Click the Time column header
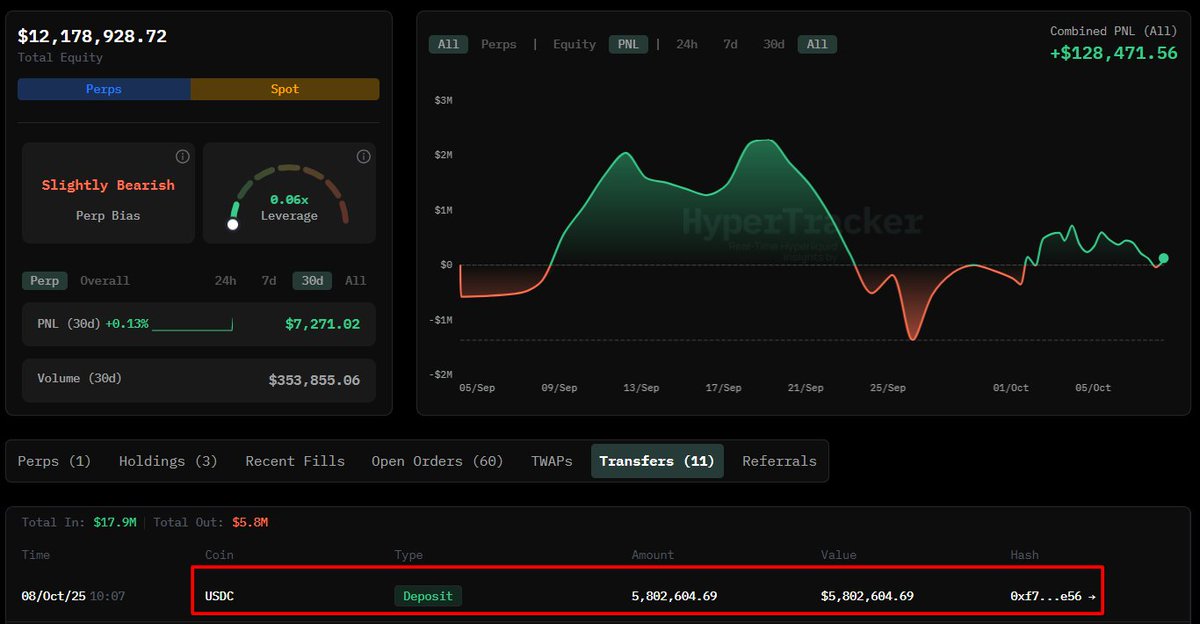Screen dimensions: 1200x624 pos(36,555)
